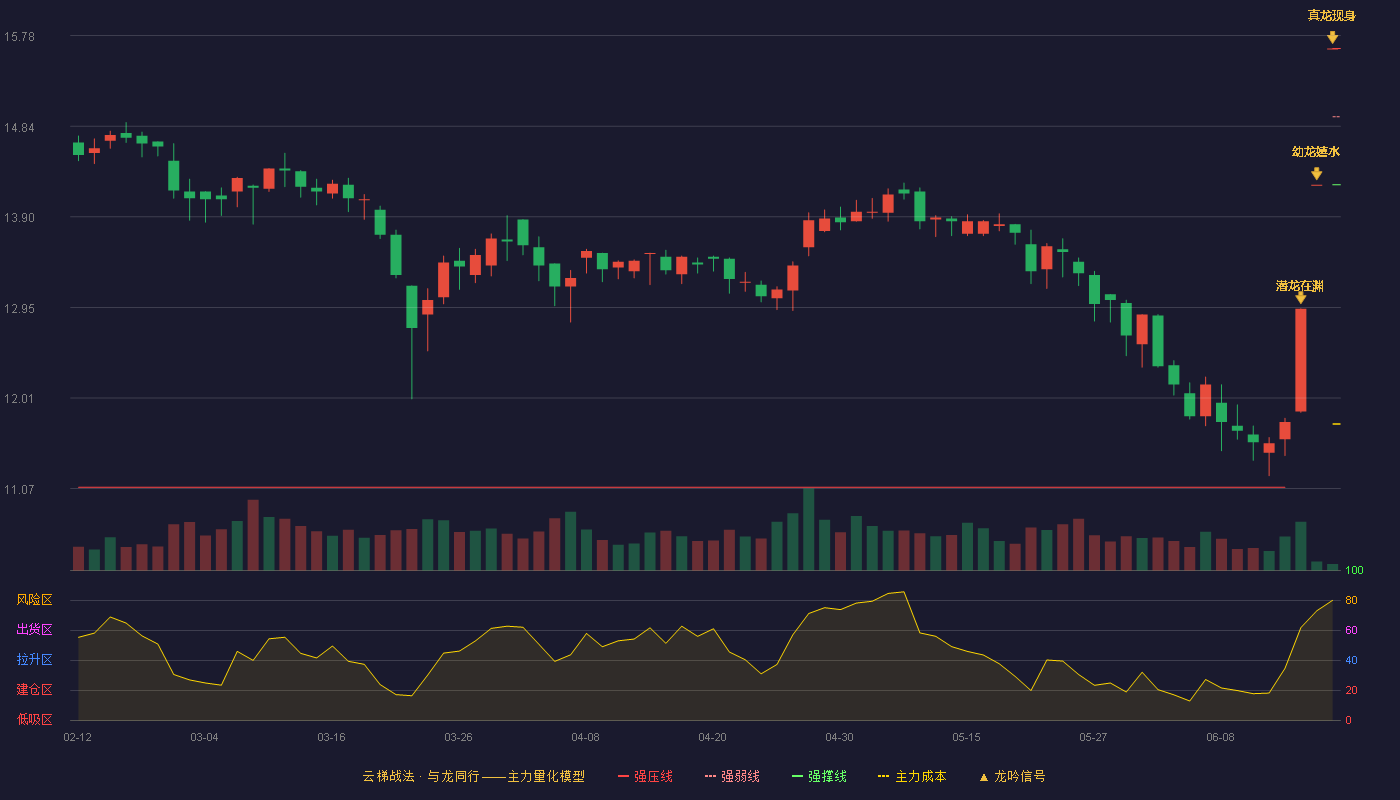This screenshot has height=800, width=1400.
Task: Select the 幼龙嬉水 label text
Action: pos(1315,152)
